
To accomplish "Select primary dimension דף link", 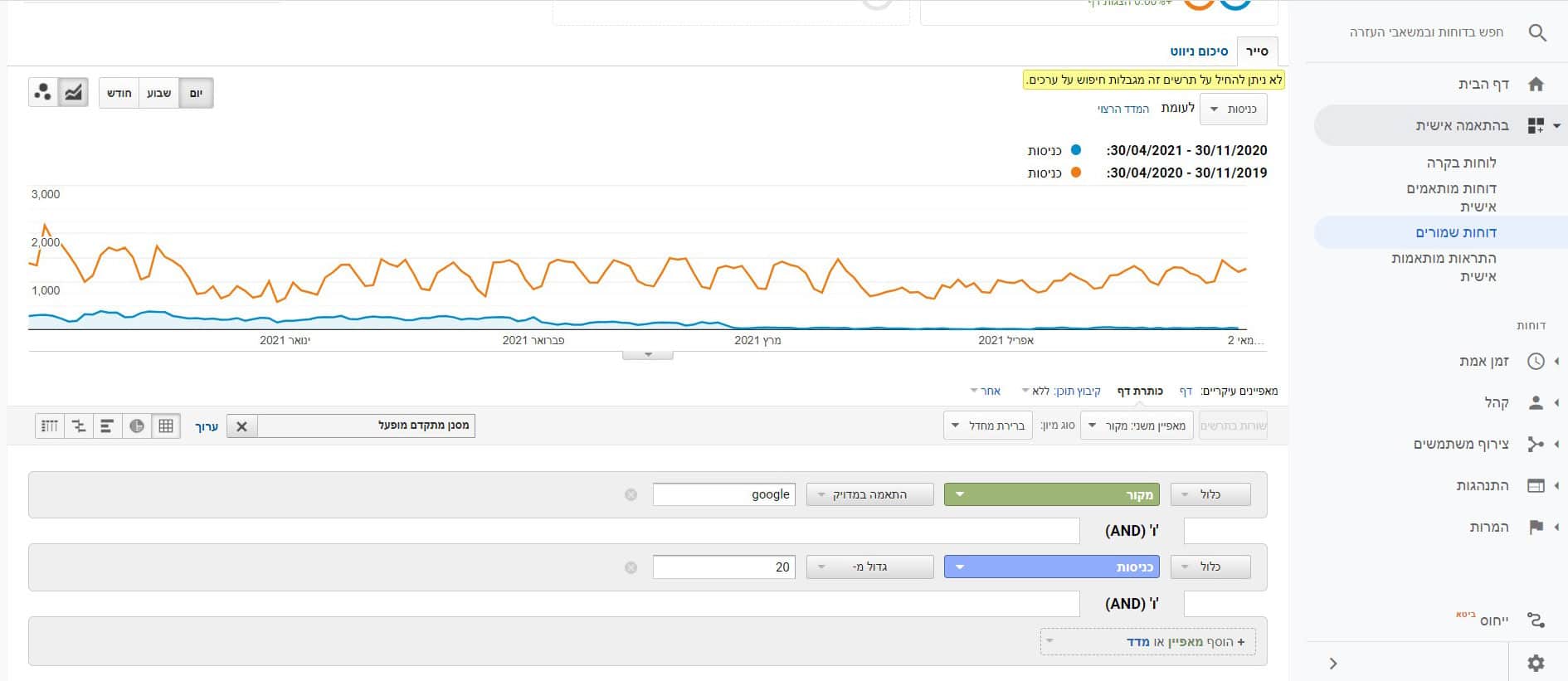I will tap(1186, 391).
